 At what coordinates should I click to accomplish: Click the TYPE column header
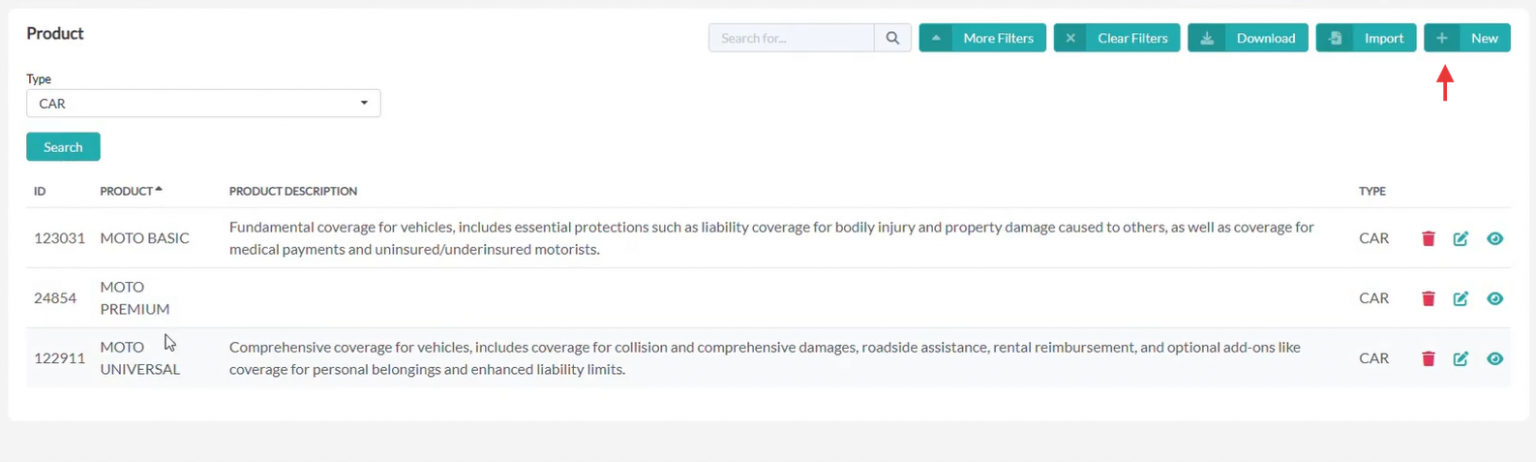1372,191
